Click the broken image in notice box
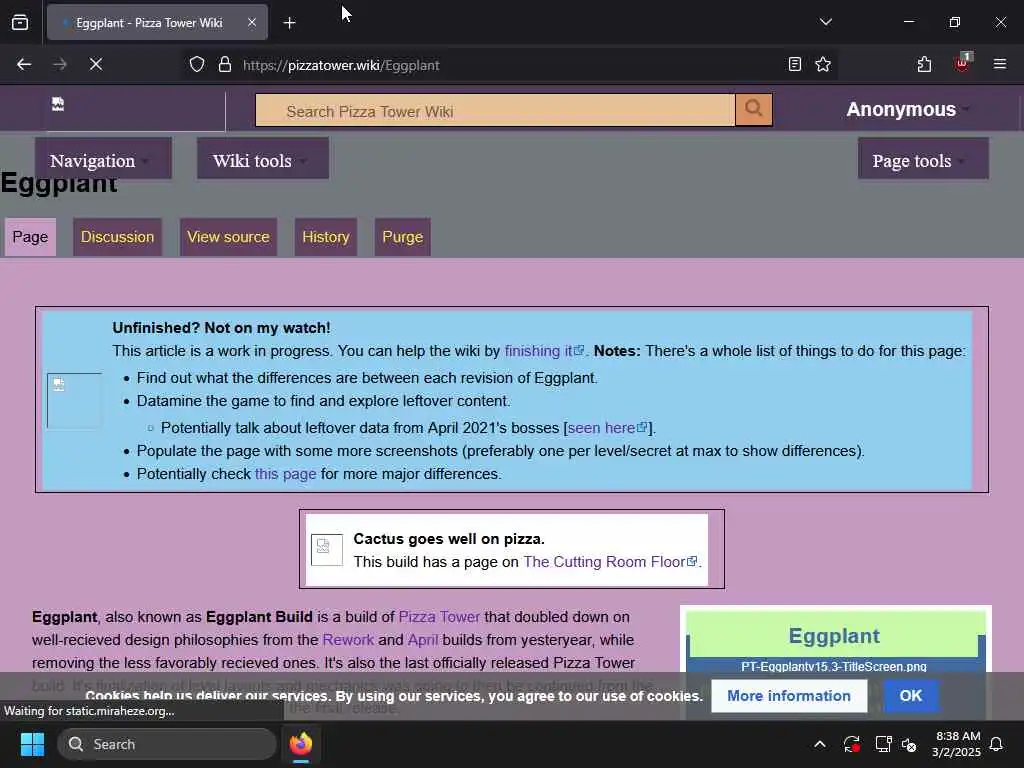The height and width of the screenshot is (768, 1024). pyautogui.click(x=74, y=400)
